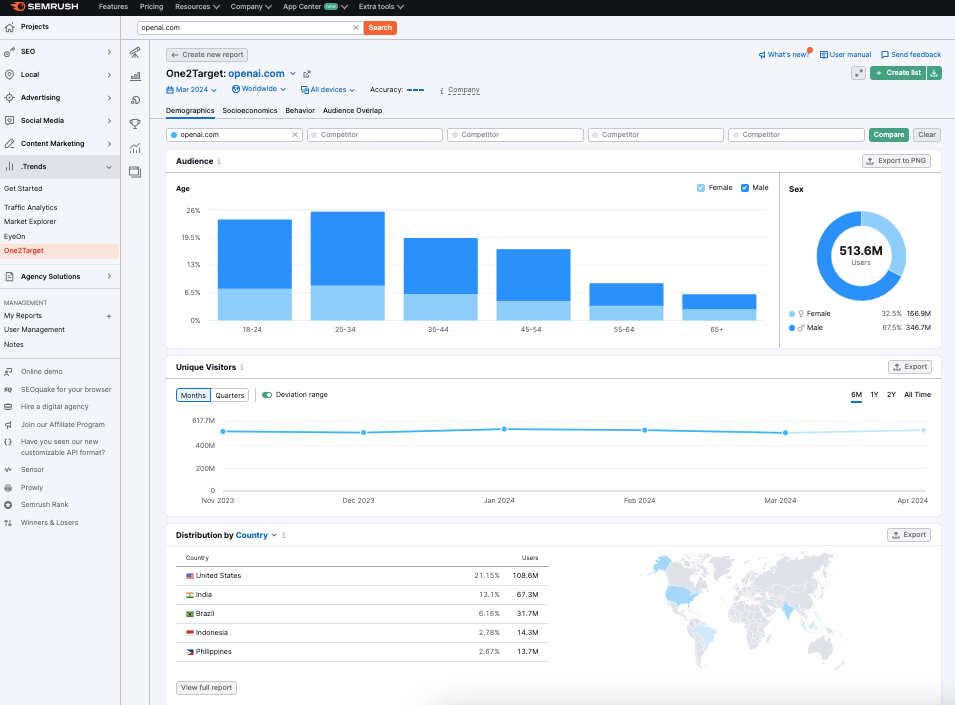Open the telescope icon in secondary sidebar
This screenshot has height=705, width=955.
coord(135,53)
